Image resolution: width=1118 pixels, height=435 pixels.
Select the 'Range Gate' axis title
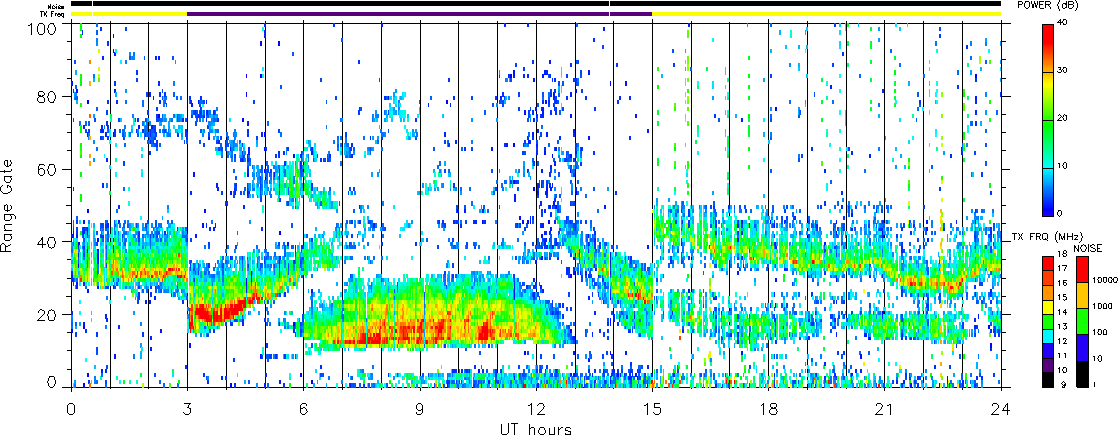[8, 207]
